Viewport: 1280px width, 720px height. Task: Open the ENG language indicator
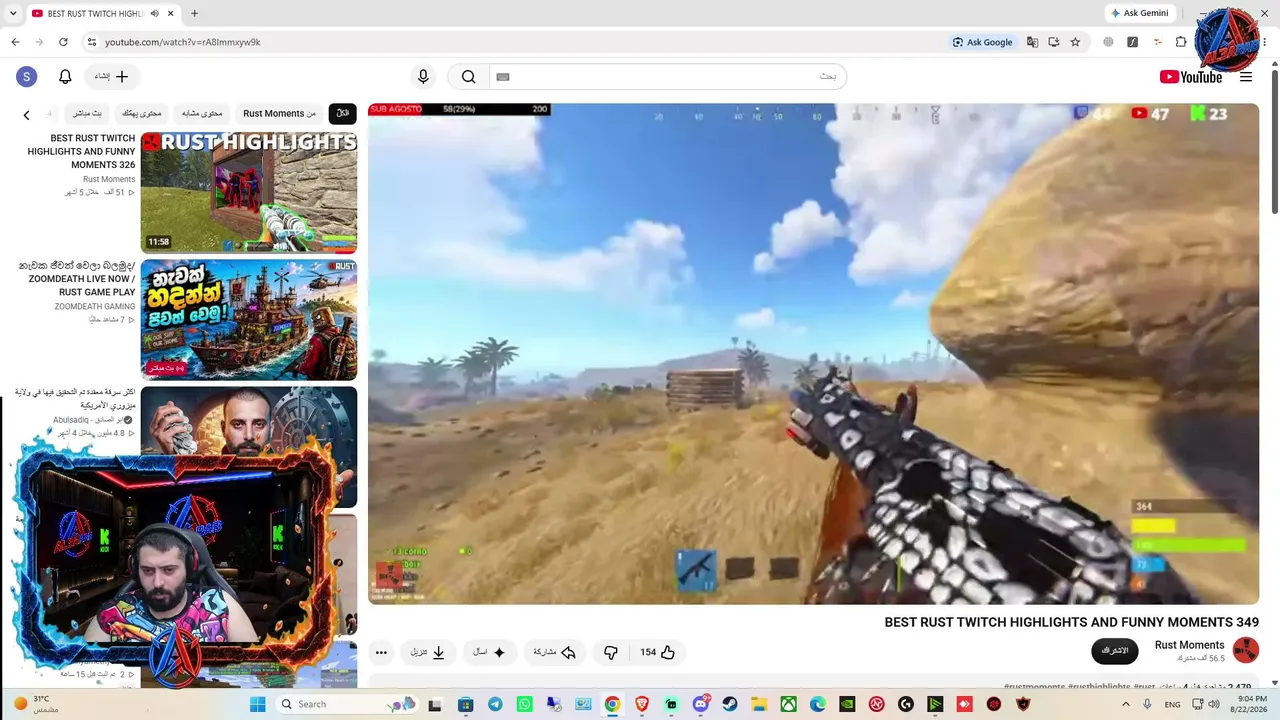coord(1172,704)
